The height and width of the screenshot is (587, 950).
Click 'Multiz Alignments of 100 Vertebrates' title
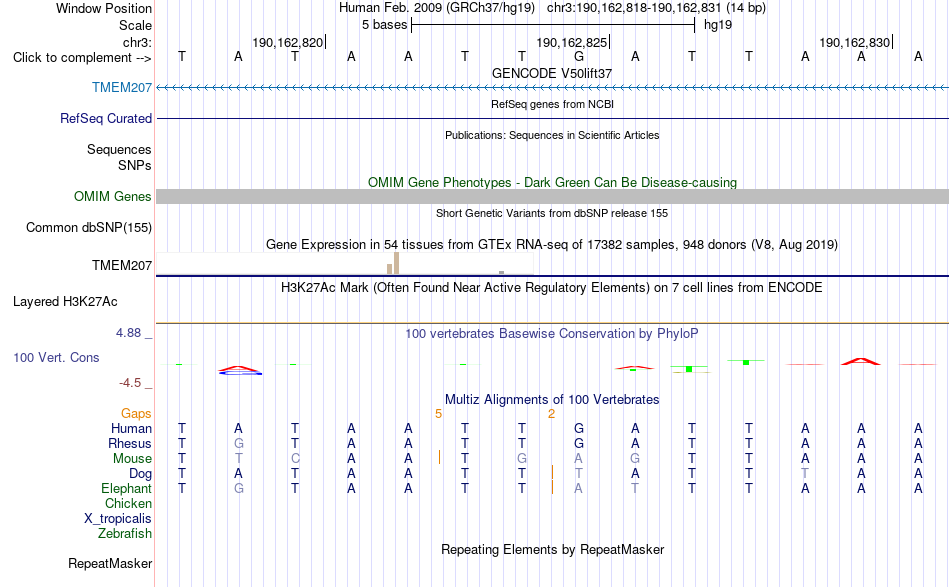[552, 399]
